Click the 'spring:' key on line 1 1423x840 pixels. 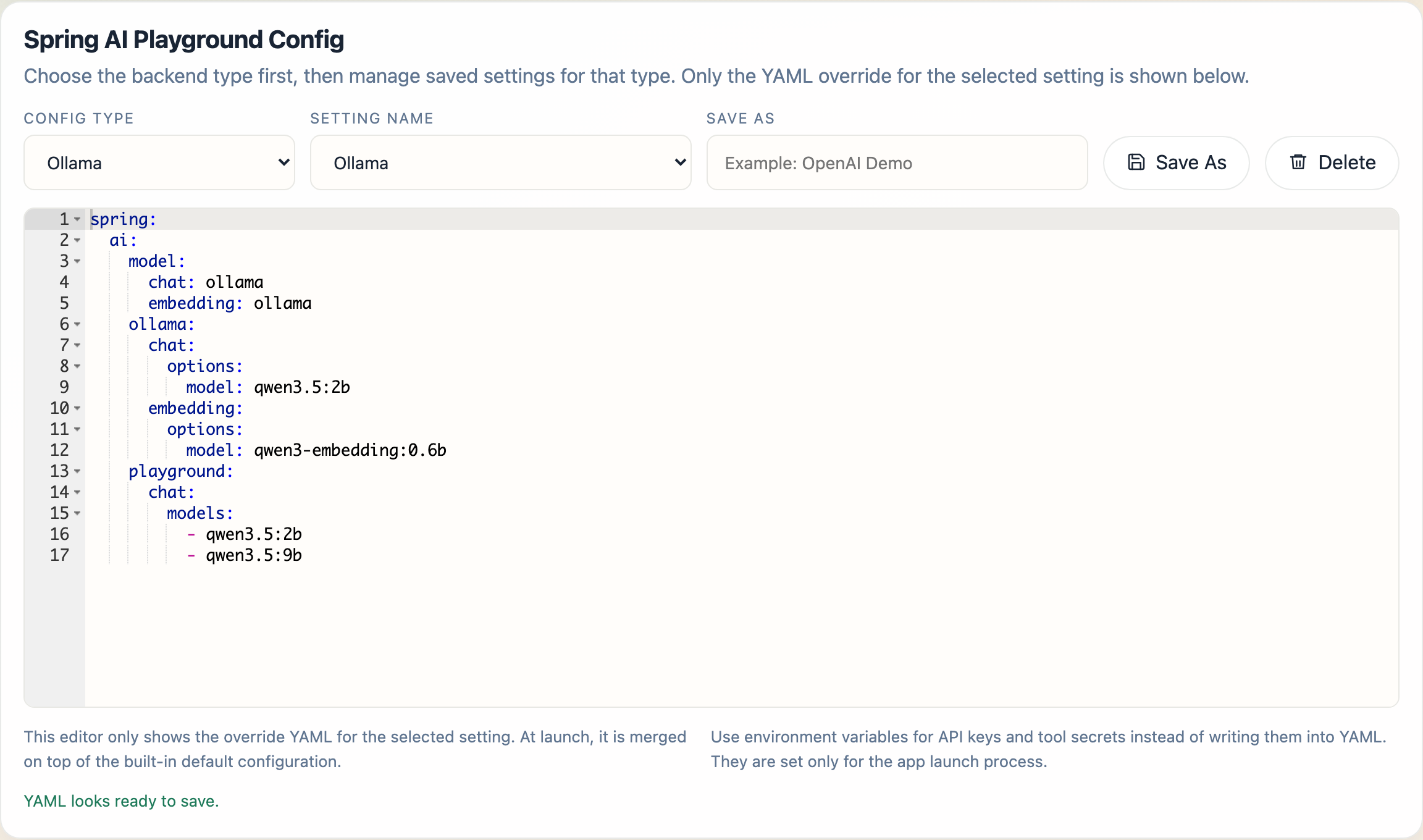coord(124,219)
